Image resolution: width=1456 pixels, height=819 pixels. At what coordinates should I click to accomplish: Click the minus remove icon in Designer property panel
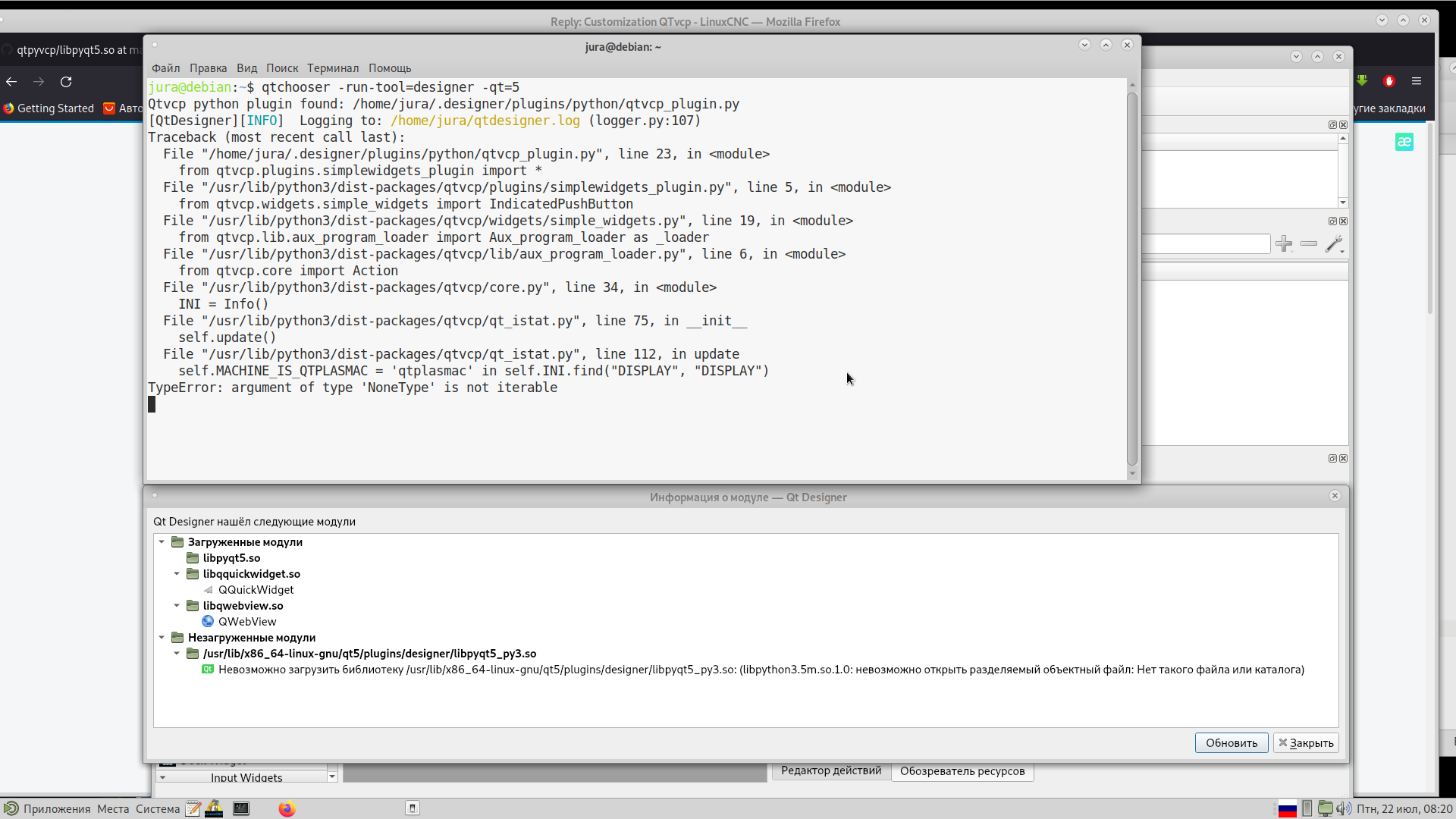(1309, 243)
